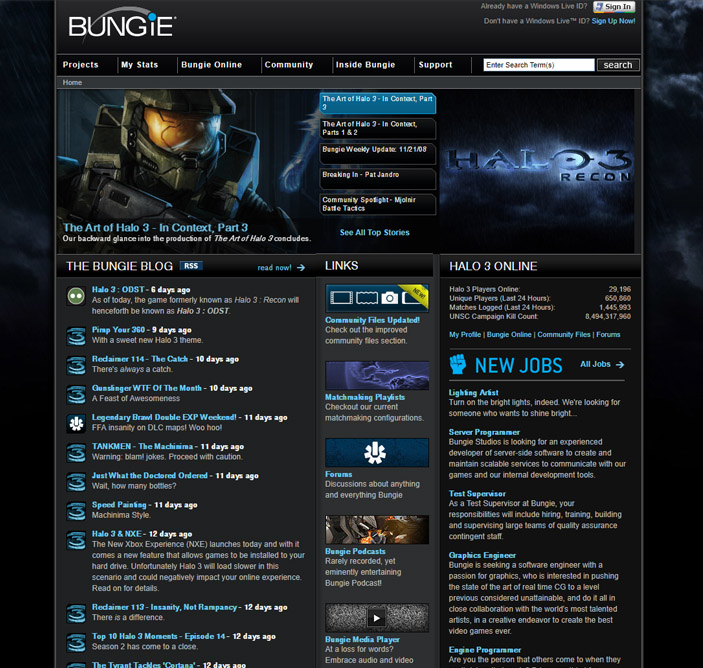Click the fist icon next to NEW JOBS
This screenshot has height=668, width=703.
458,364
